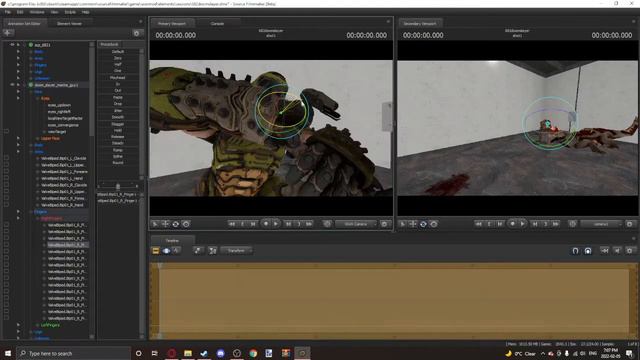Select the Secondary Viewport tab
Viewport: 640px width, 360px height.
(420, 24)
